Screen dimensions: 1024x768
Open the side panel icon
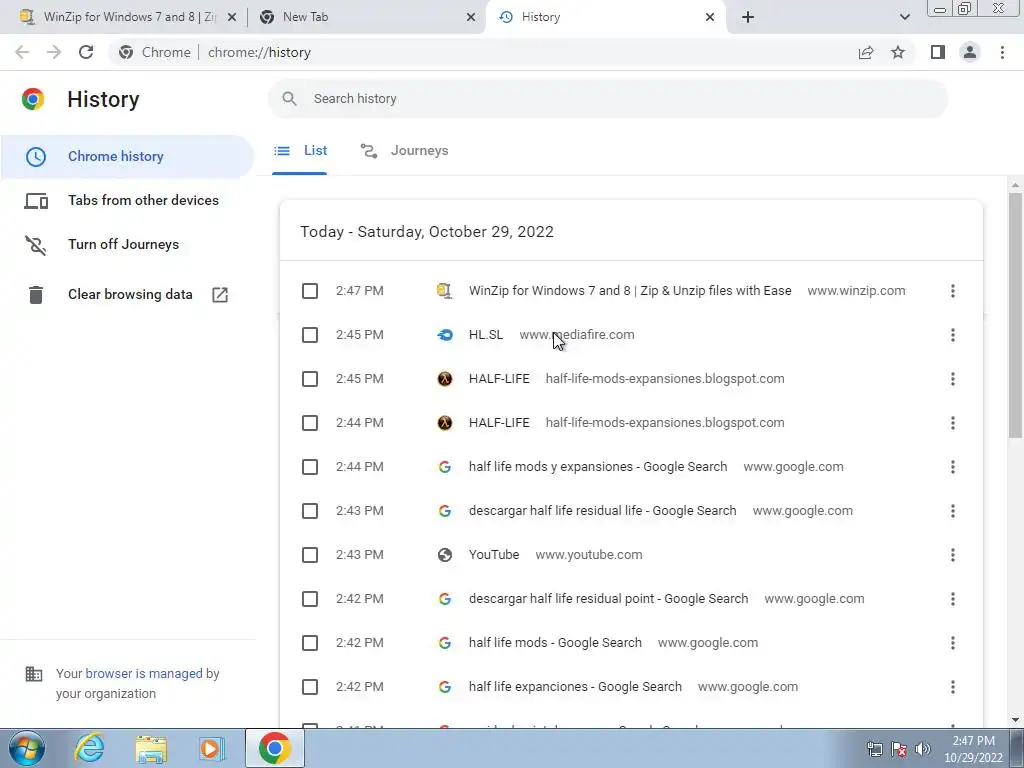[x=938, y=52]
